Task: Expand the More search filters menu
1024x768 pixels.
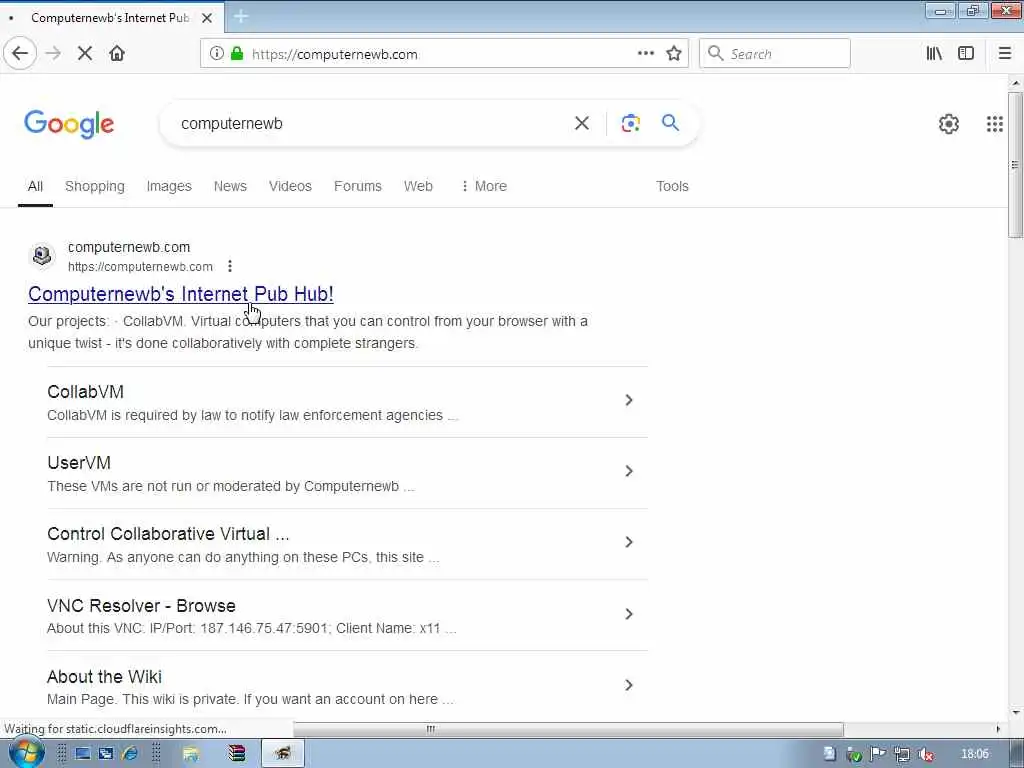Action: pyautogui.click(x=484, y=187)
